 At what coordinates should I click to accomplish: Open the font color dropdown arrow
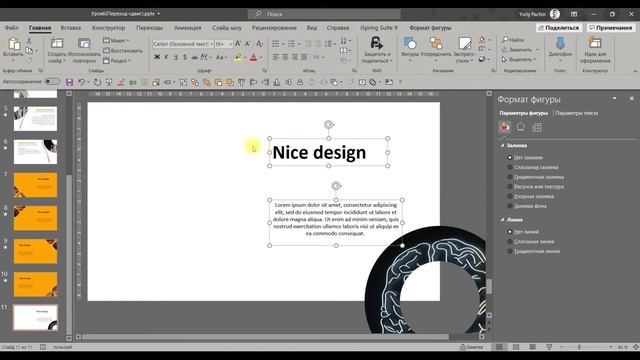(261, 58)
